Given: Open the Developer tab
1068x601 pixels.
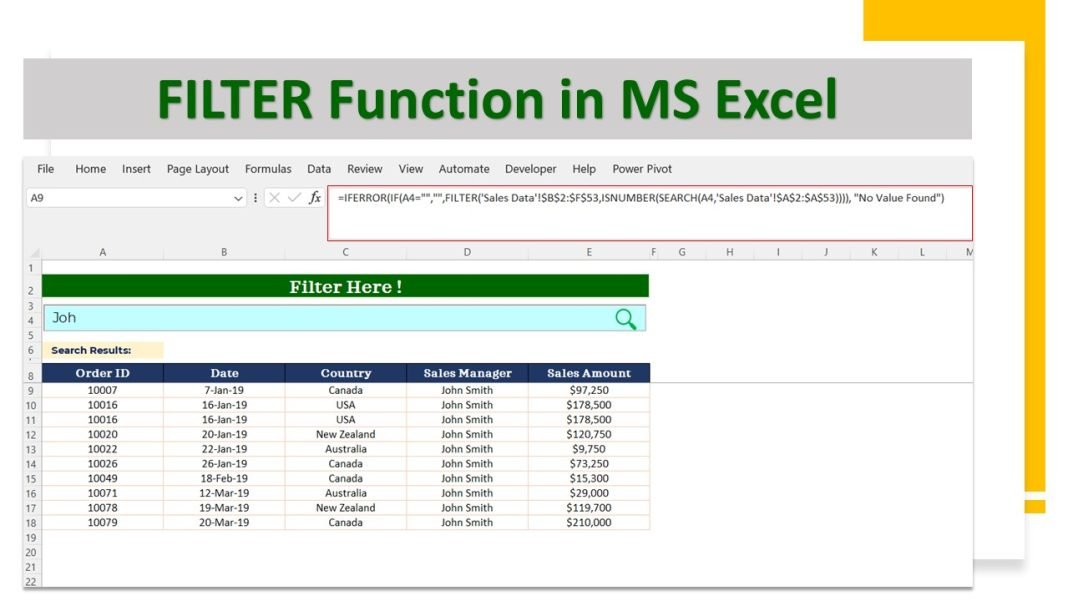Looking at the screenshot, I should click(531, 169).
